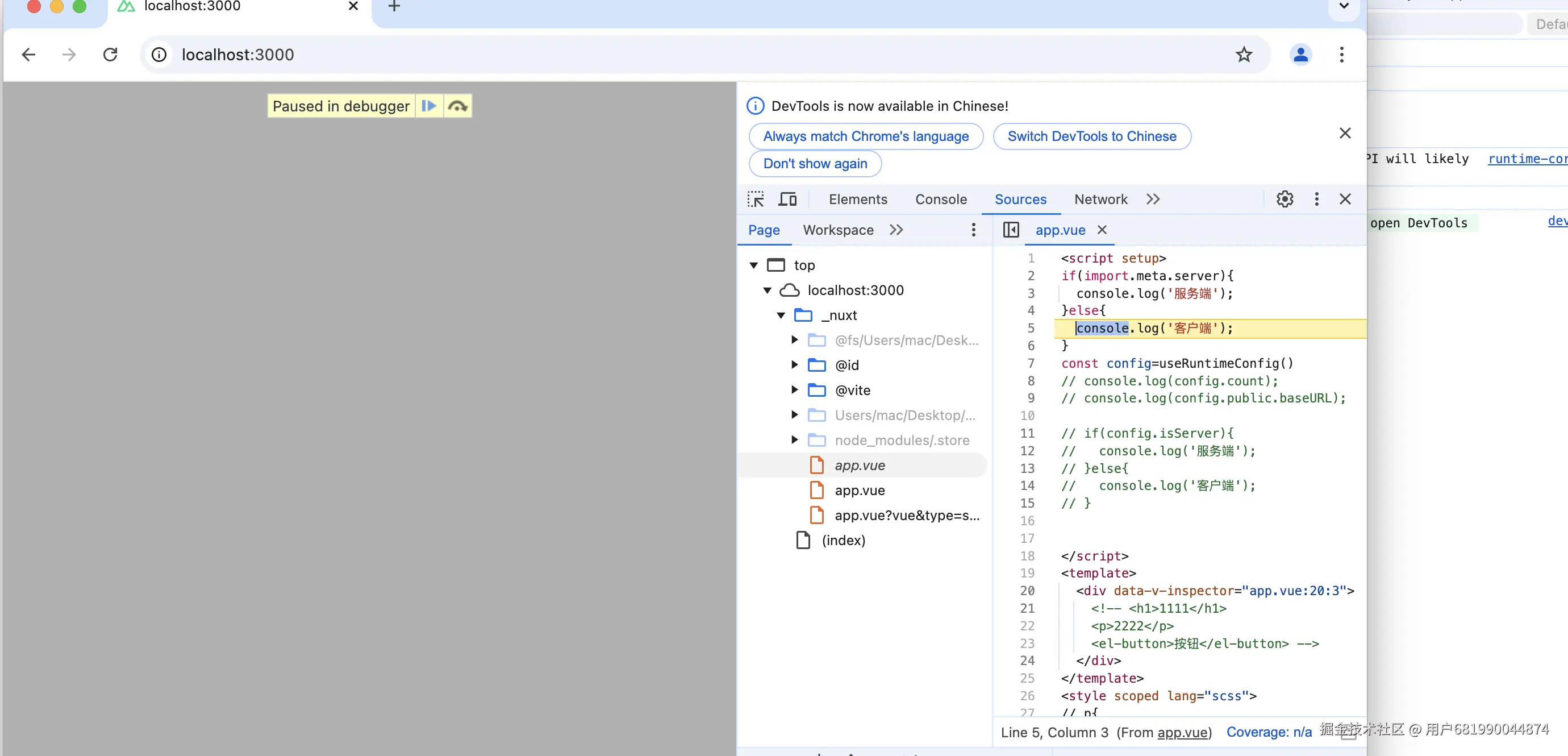Screen dimensions: 1568x756
Task: Resume script execution in paused overlay
Action: coord(429,106)
